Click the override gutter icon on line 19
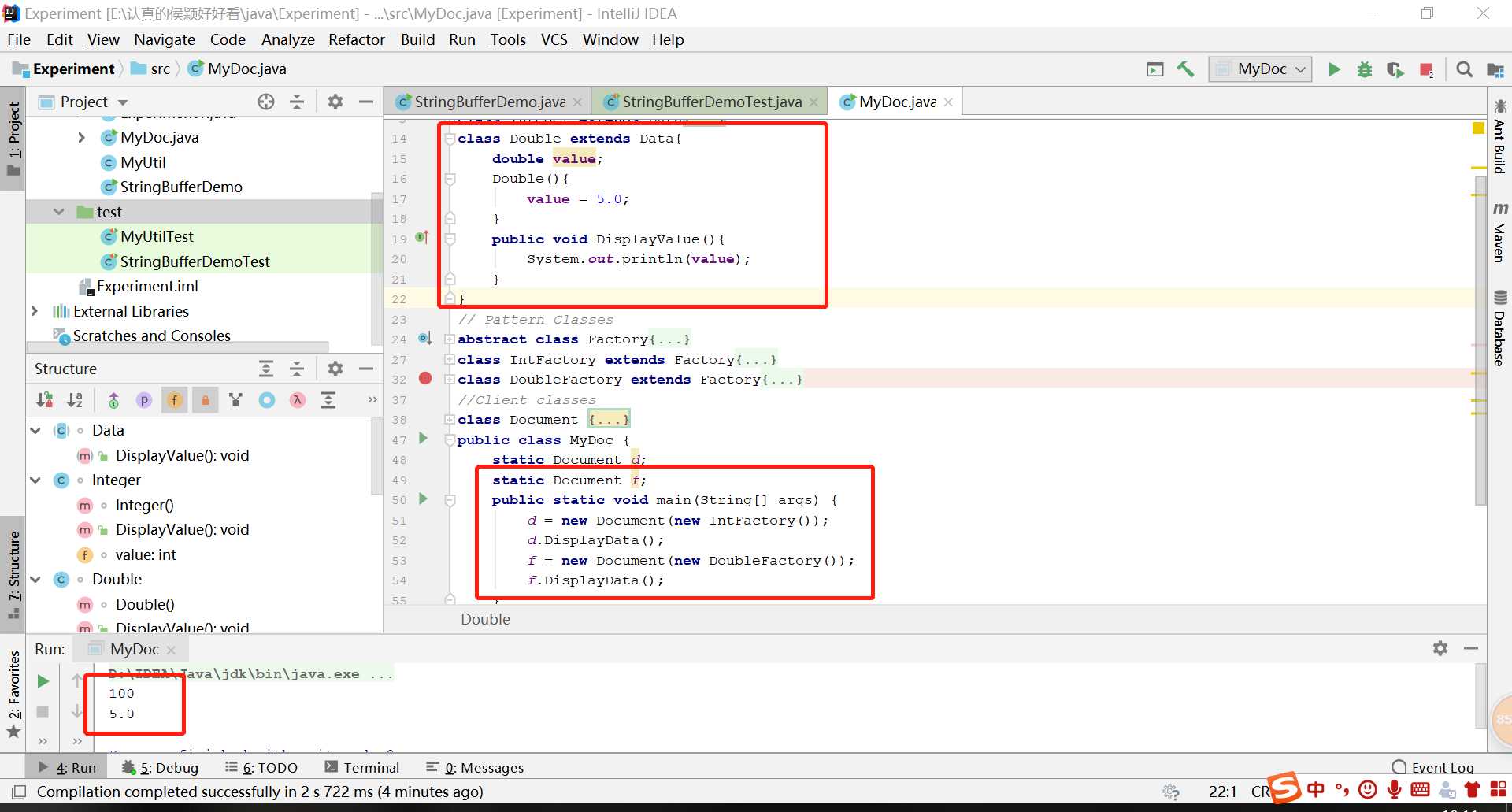This screenshot has height=812, width=1512. pyautogui.click(x=422, y=237)
